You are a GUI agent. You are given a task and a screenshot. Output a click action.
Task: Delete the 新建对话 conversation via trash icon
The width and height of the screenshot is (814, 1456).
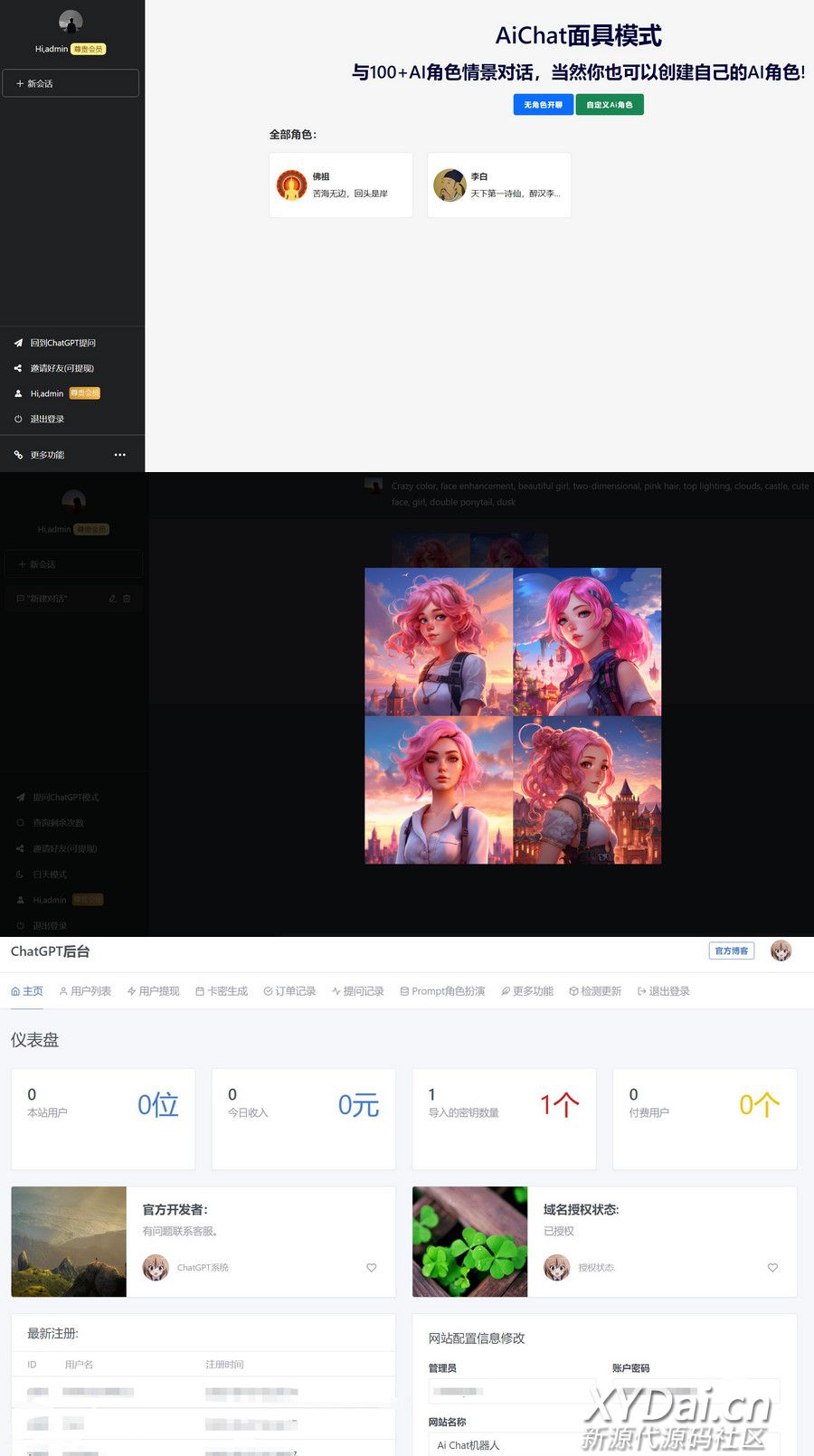pyautogui.click(x=127, y=599)
